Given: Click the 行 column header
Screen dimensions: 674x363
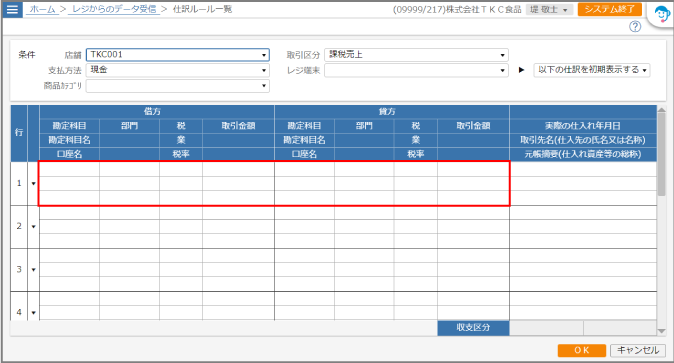Looking at the screenshot, I should (x=19, y=133).
